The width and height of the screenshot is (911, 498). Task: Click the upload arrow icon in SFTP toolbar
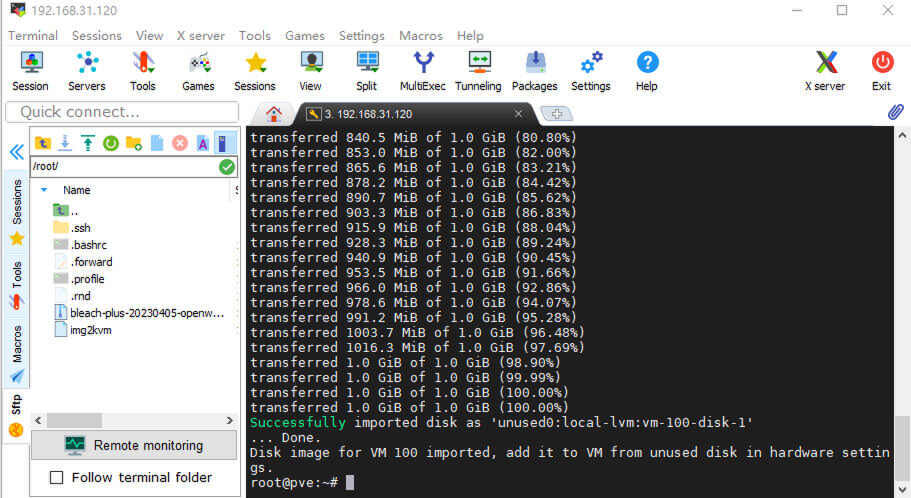tap(87, 143)
